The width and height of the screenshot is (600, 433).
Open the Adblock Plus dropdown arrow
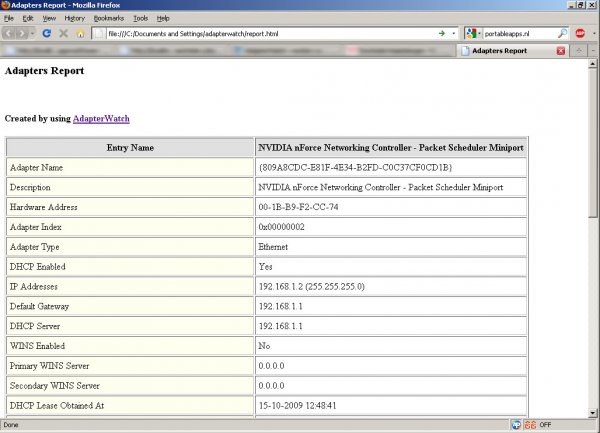click(594, 34)
